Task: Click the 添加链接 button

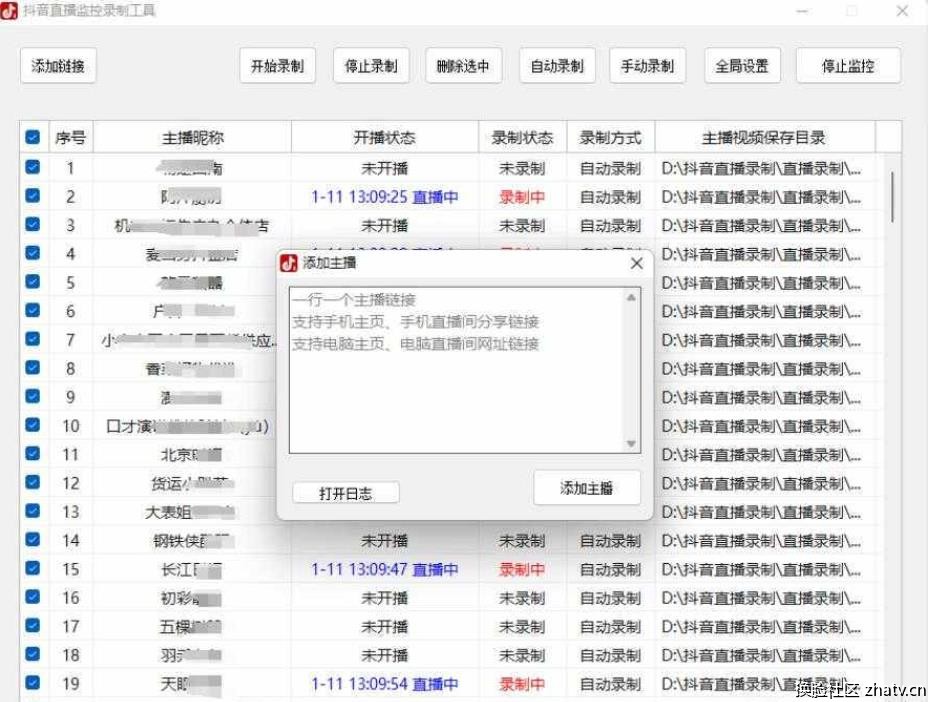Action: pos(58,66)
